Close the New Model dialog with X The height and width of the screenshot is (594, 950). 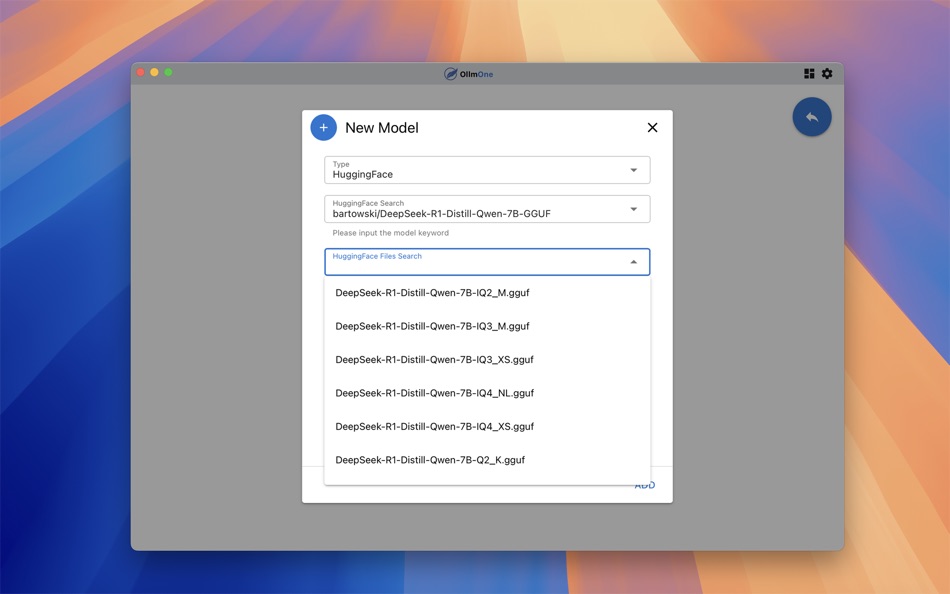point(653,127)
